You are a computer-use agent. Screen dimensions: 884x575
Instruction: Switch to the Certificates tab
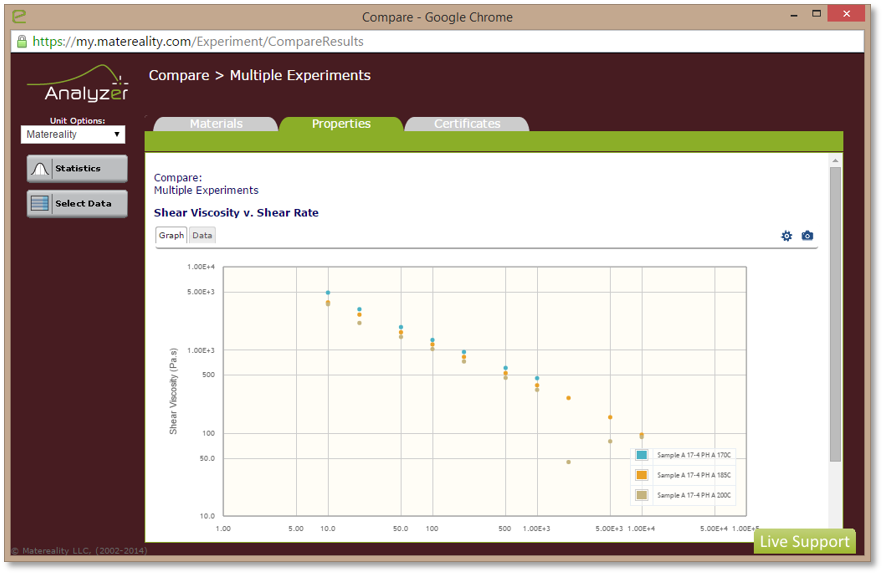point(467,123)
